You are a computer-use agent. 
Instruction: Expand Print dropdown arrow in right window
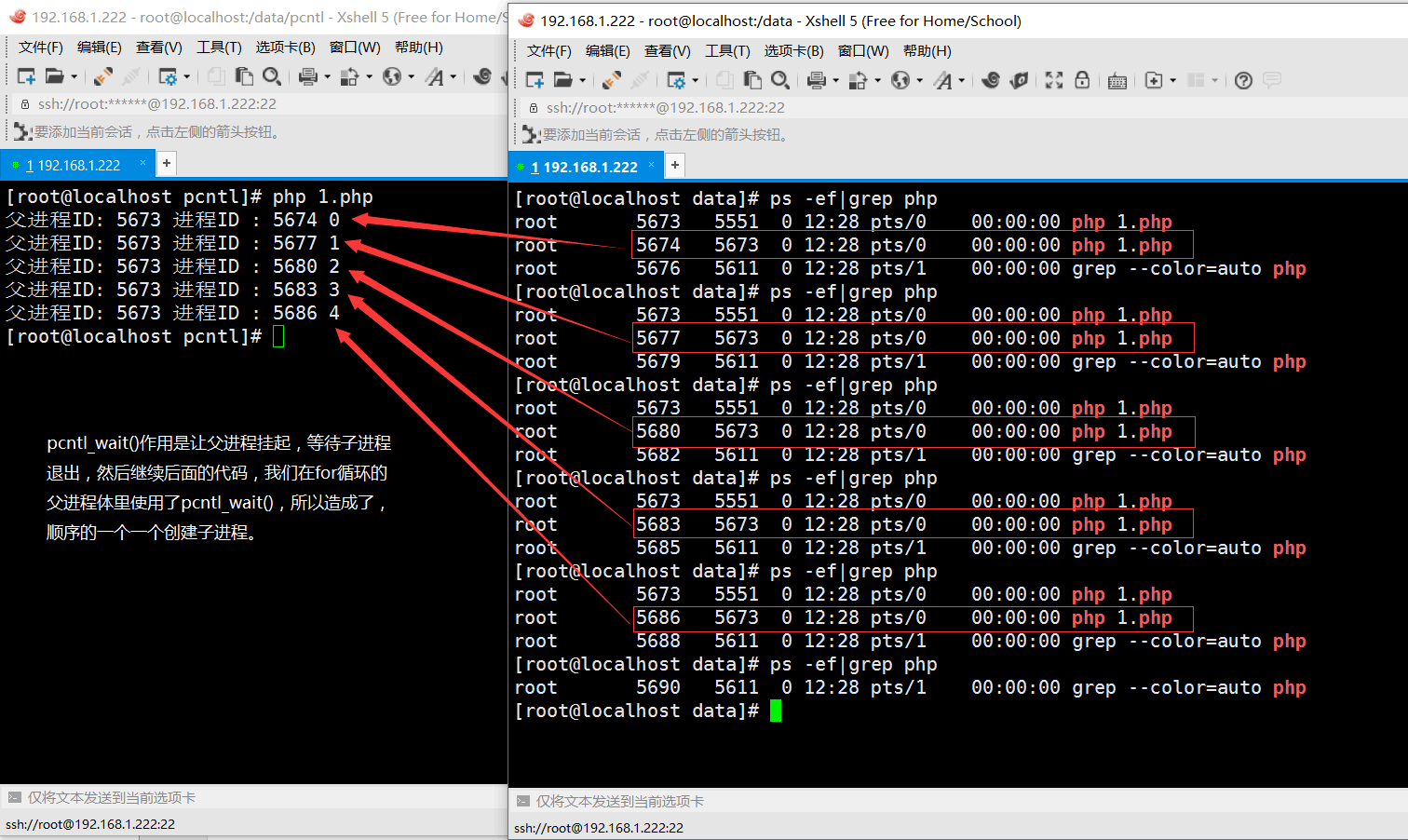point(835,81)
